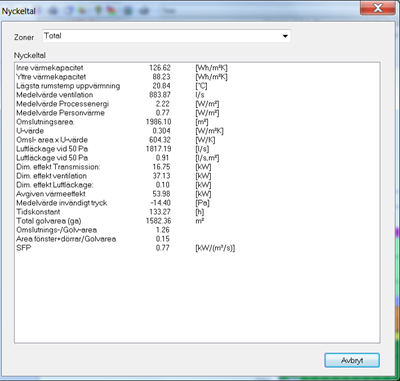Click the Avbryt button
The image size is (400, 381).
[352, 360]
